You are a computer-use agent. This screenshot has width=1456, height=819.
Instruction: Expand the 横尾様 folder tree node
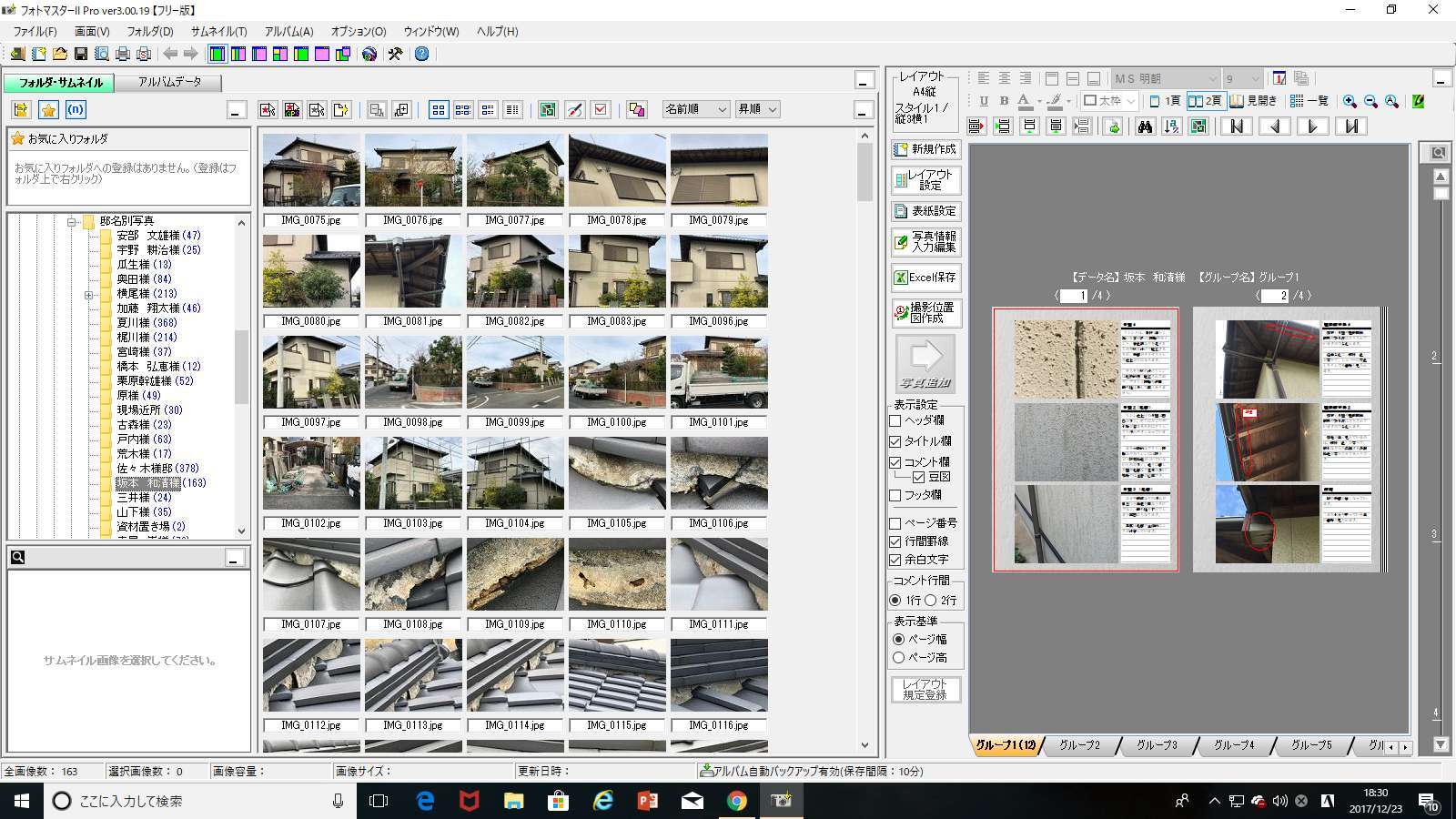click(x=89, y=295)
